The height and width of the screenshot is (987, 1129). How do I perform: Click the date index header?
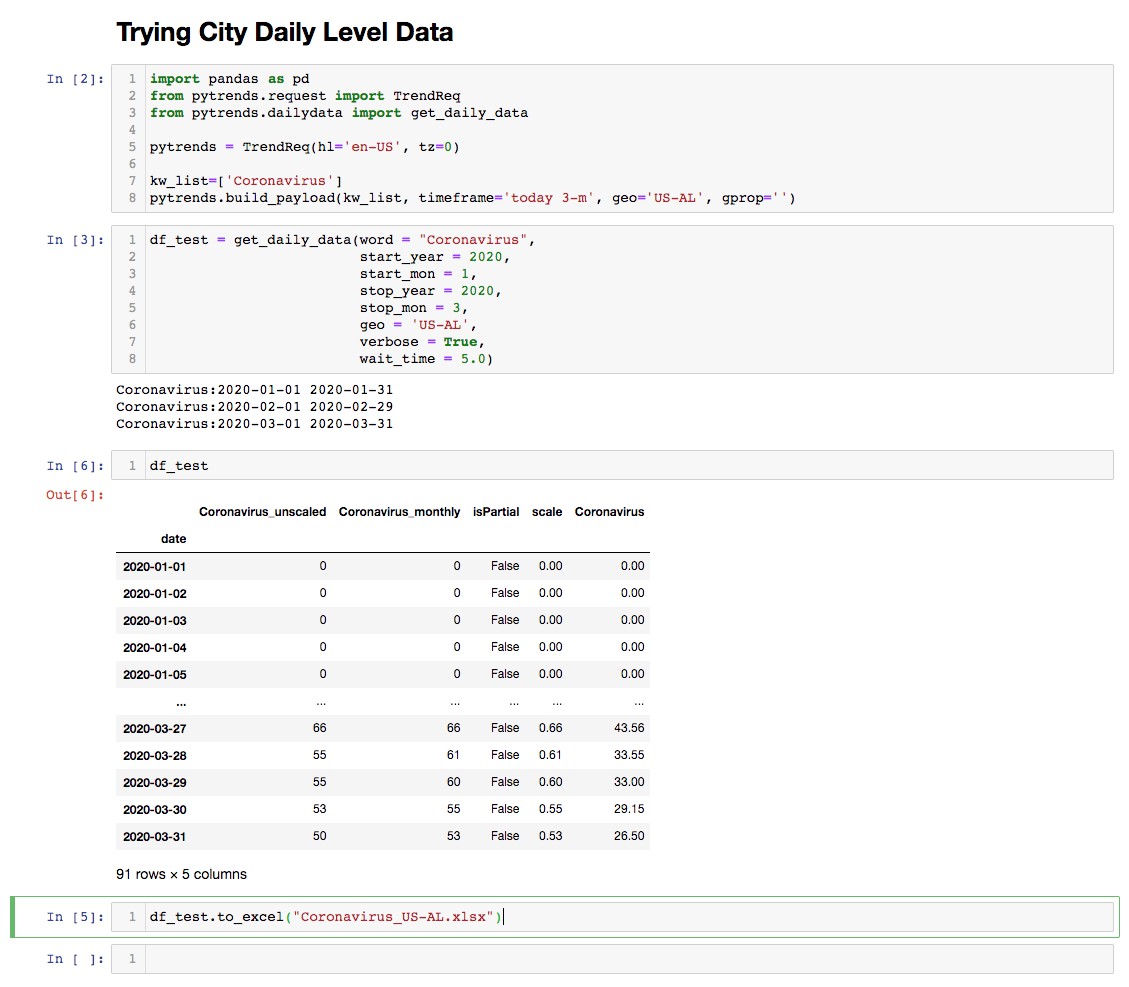174,539
